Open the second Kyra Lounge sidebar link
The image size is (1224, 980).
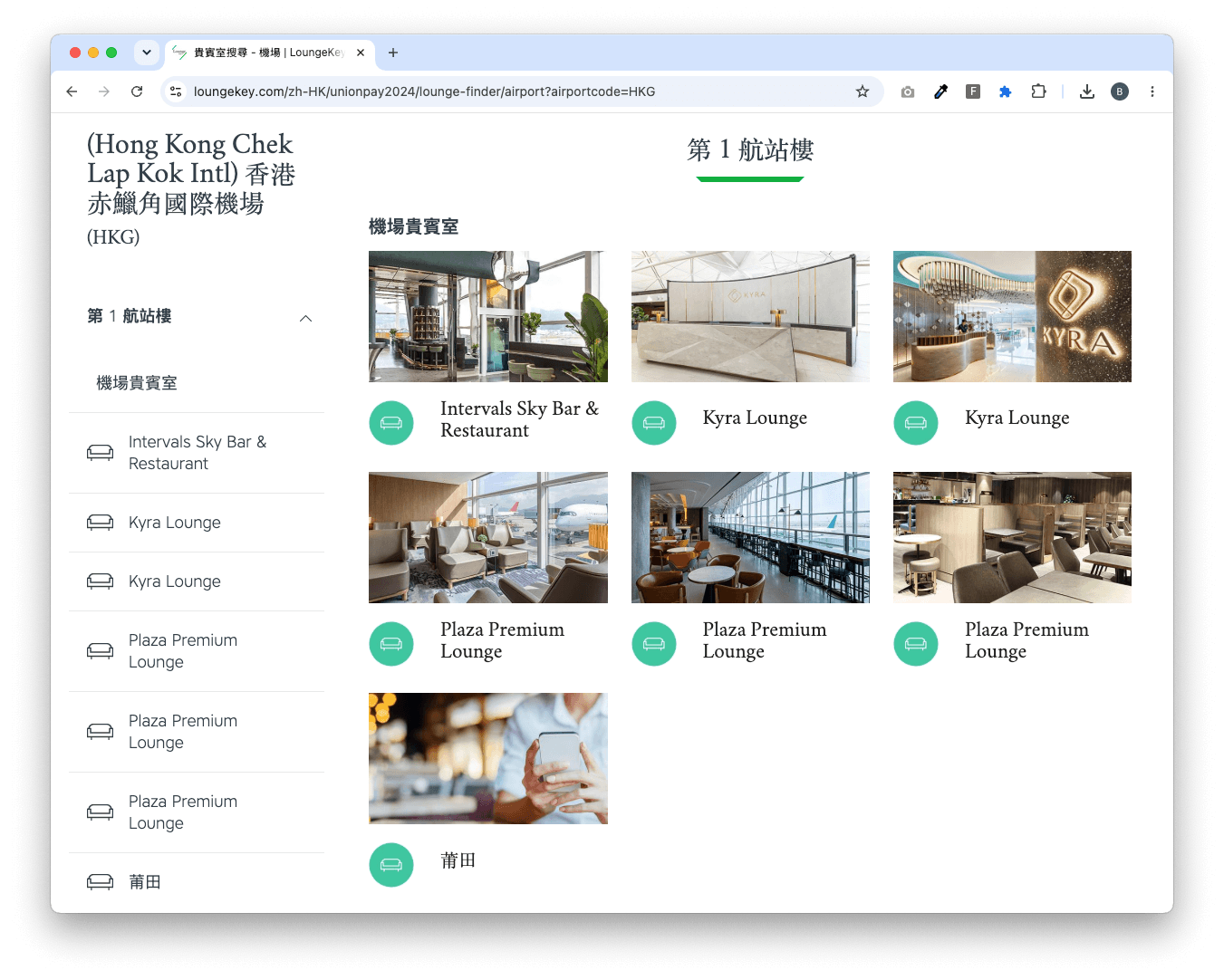[x=175, y=581]
